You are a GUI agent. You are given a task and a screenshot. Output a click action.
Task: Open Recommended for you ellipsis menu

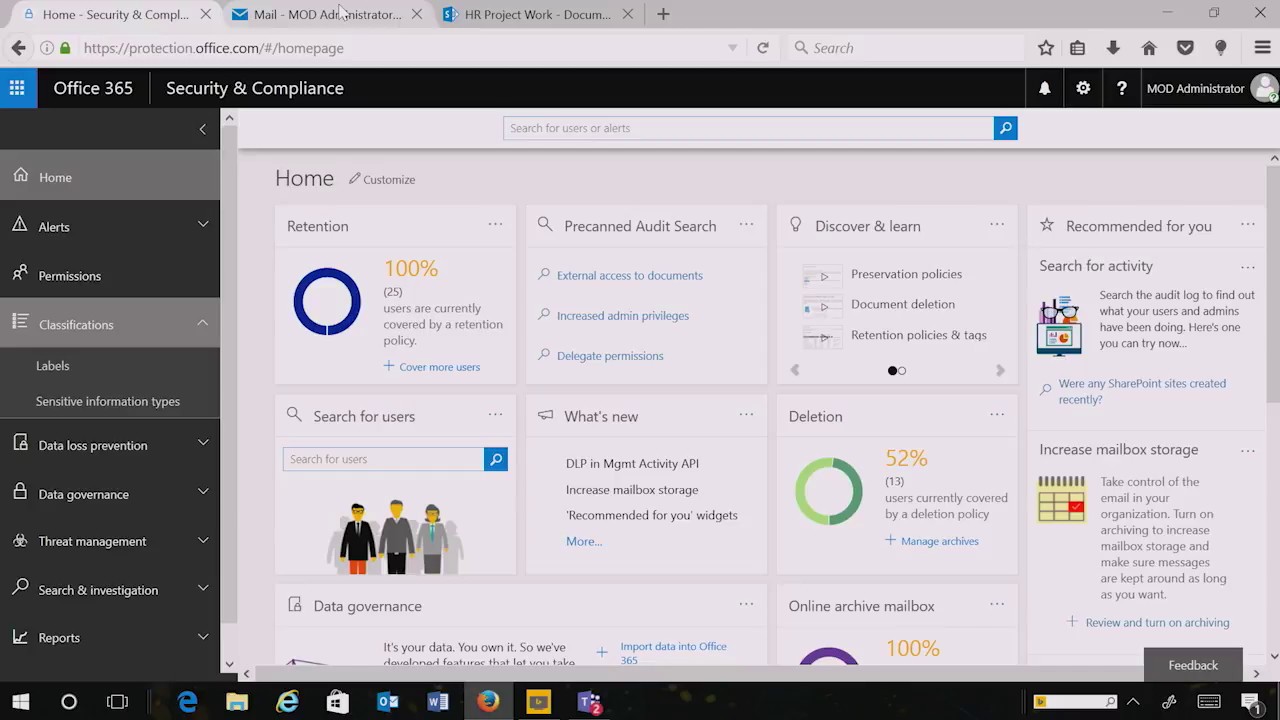pos(1248,224)
